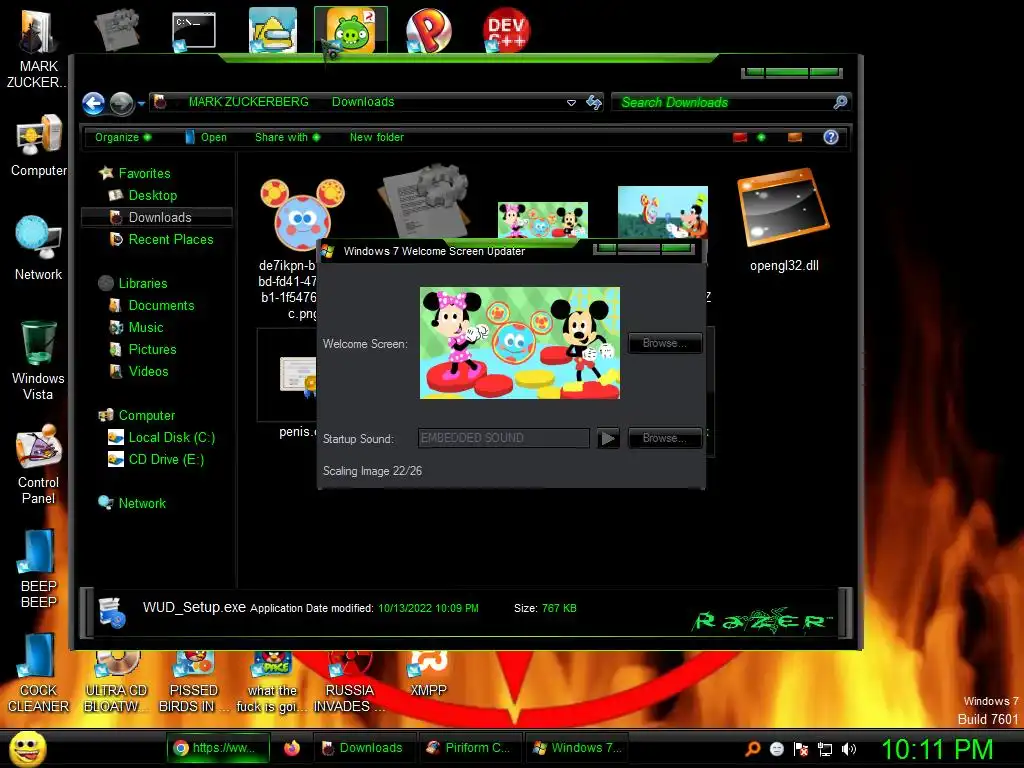Open the 10:11 PM clock

(x=937, y=749)
